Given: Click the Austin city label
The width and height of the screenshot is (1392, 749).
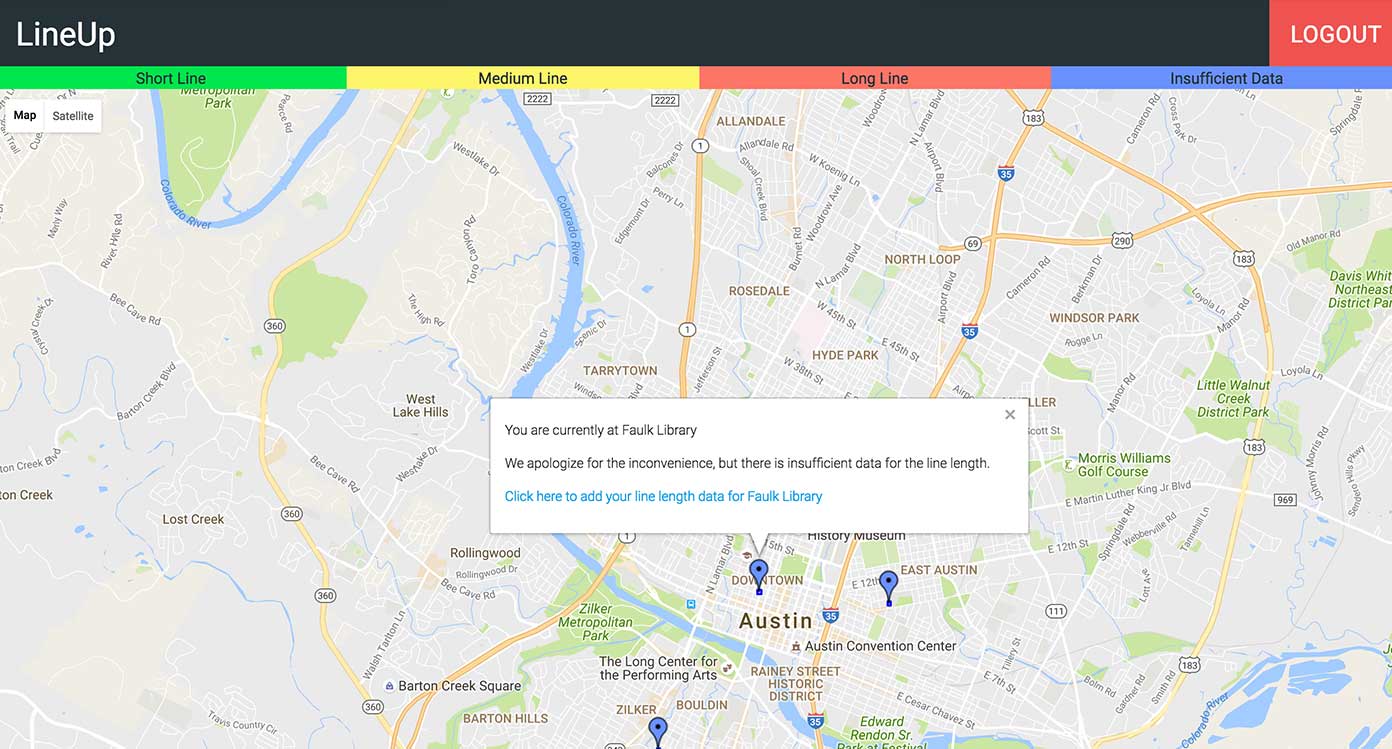Looking at the screenshot, I should (x=776, y=621).
